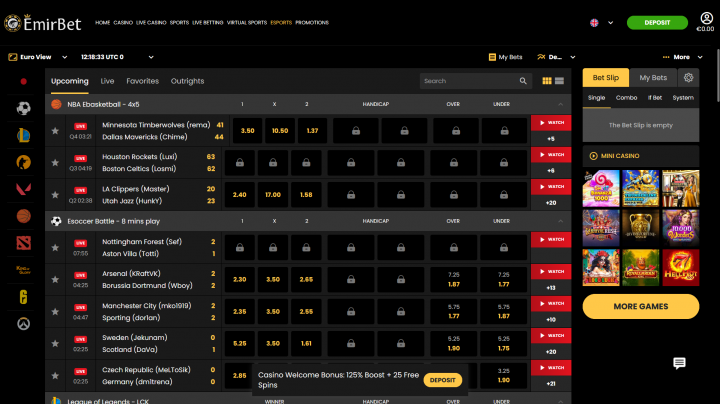Click the search magnifier icon

click(523, 81)
